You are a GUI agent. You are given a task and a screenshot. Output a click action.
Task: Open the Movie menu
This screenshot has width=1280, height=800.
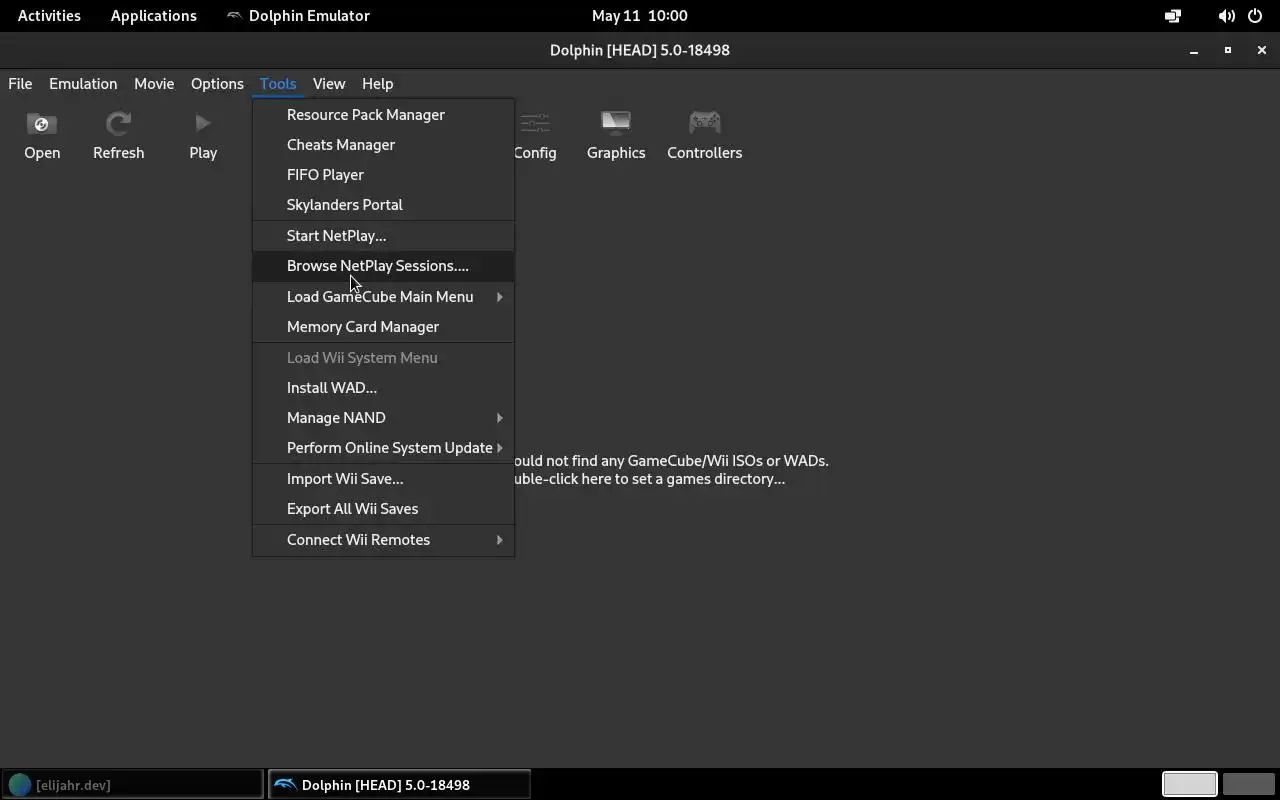tap(154, 84)
